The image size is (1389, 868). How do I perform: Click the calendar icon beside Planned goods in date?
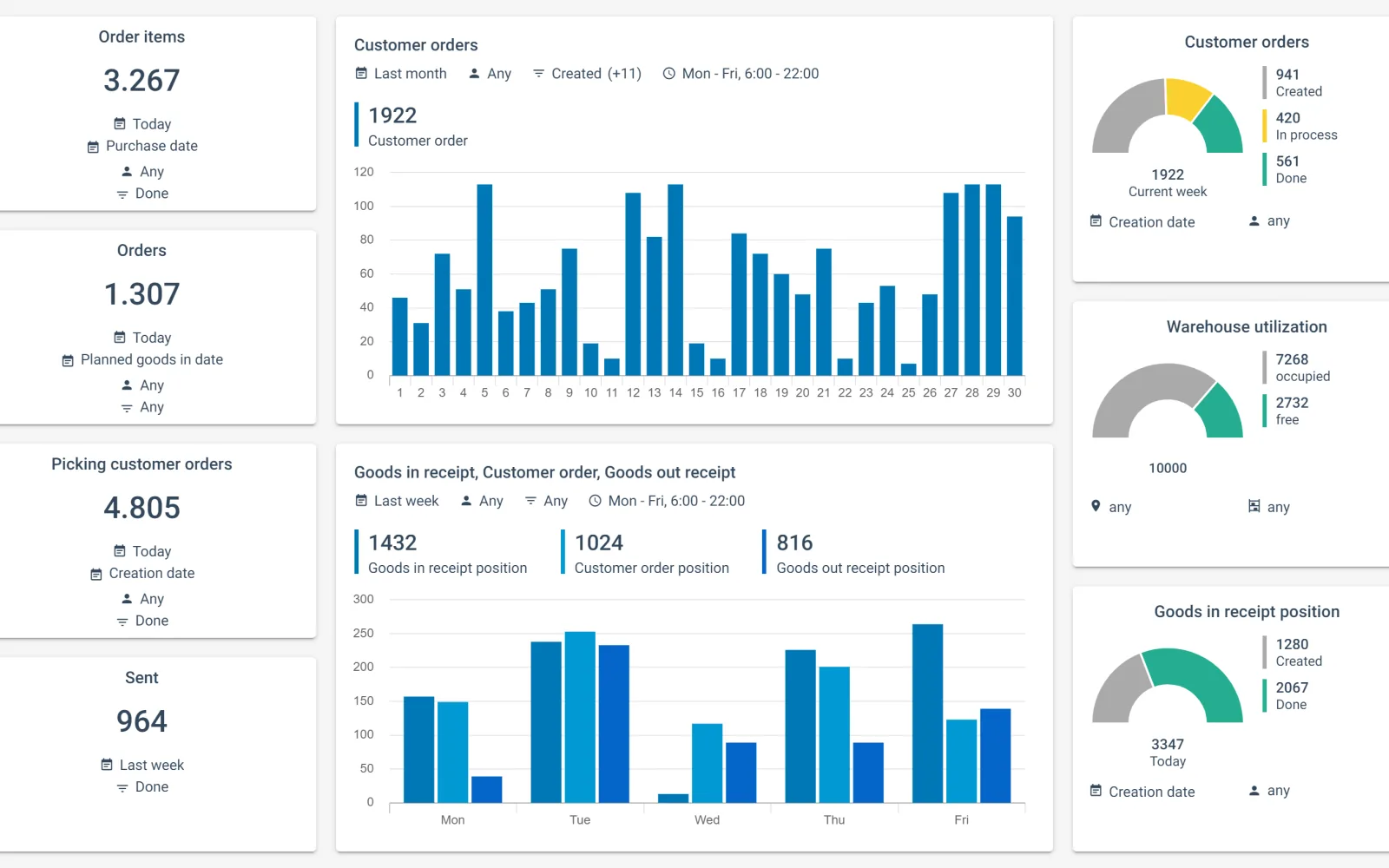coord(68,360)
